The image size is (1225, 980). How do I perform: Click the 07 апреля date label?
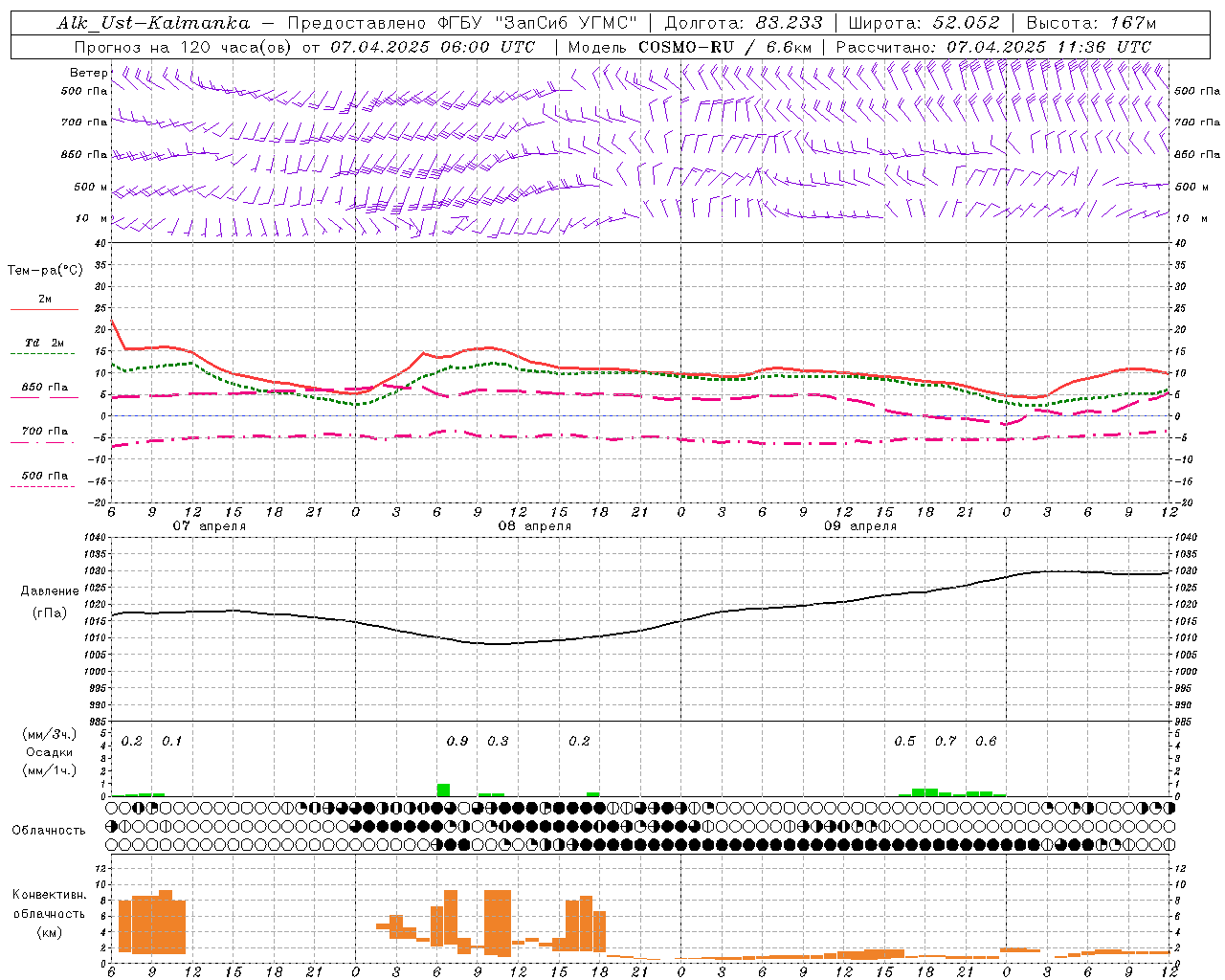pyautogui.click(x=209, y=526)
